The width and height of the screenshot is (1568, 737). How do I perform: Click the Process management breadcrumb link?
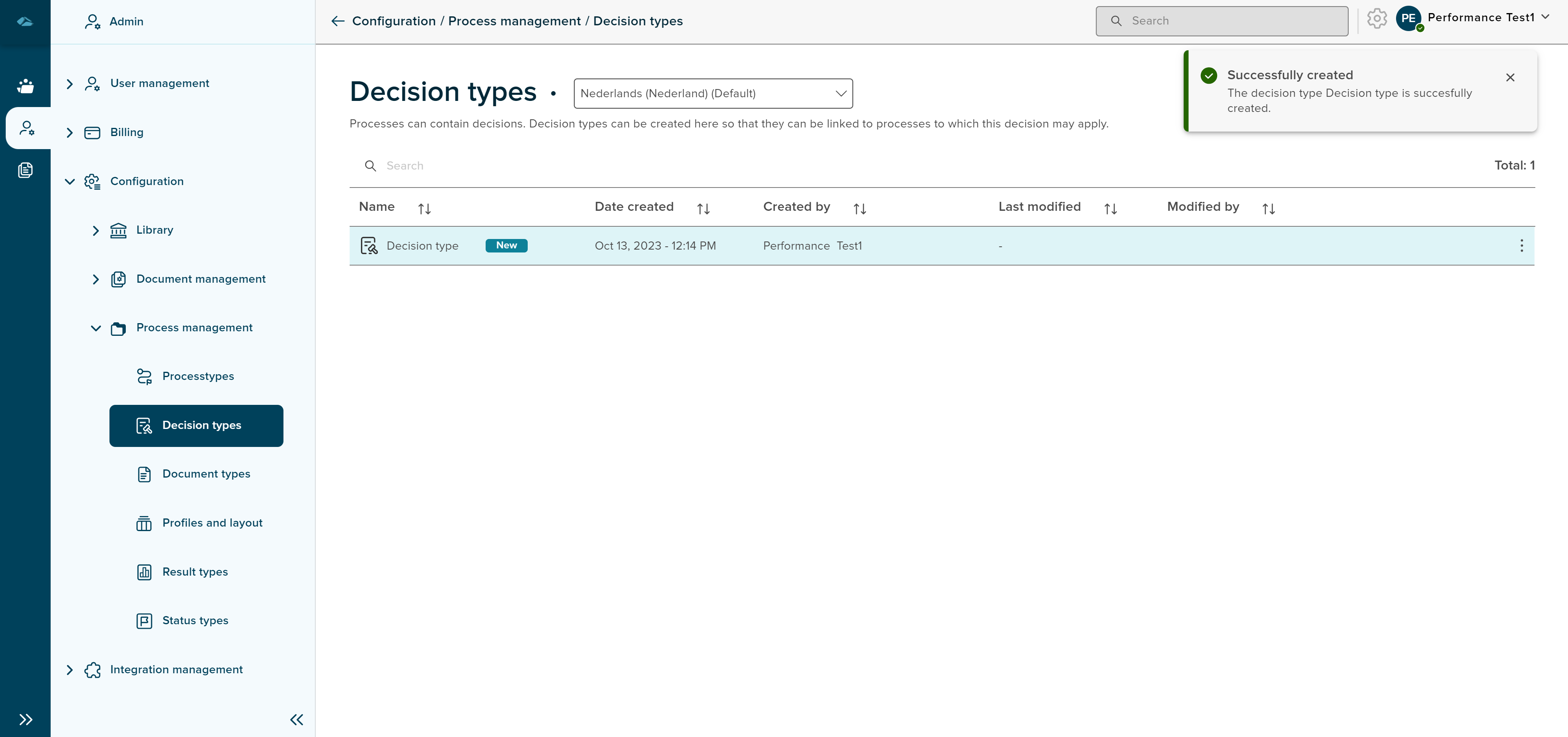click(x=514, y=21)
